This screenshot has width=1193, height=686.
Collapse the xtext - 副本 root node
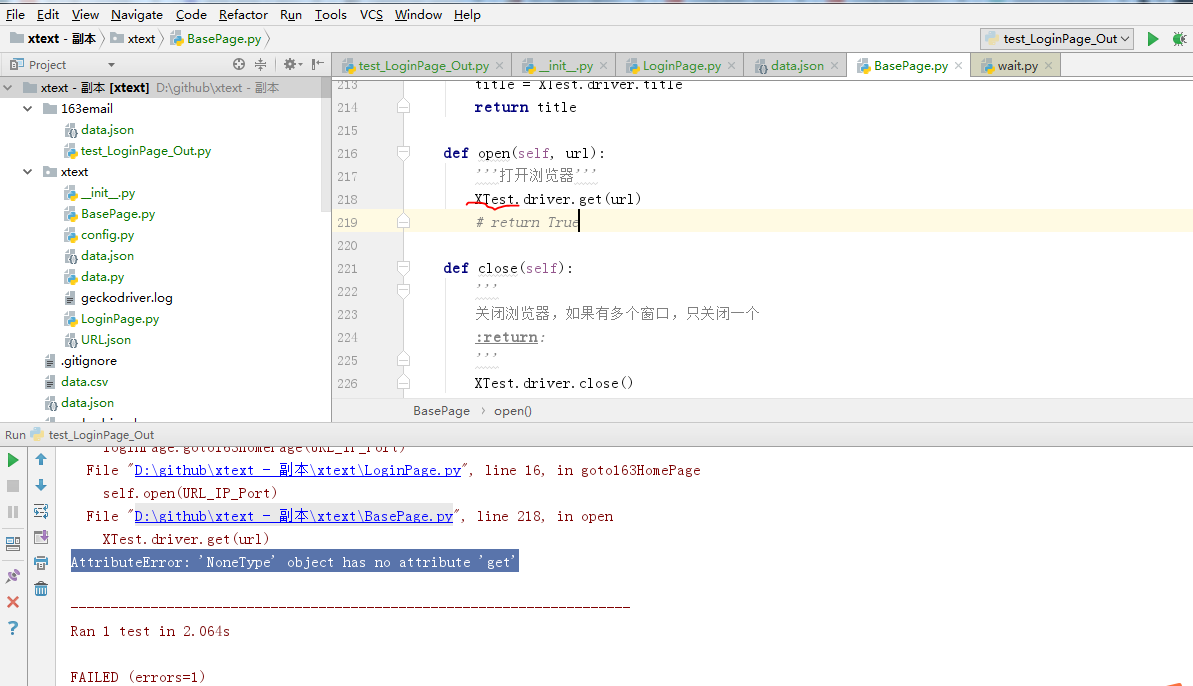coord(8,88)
